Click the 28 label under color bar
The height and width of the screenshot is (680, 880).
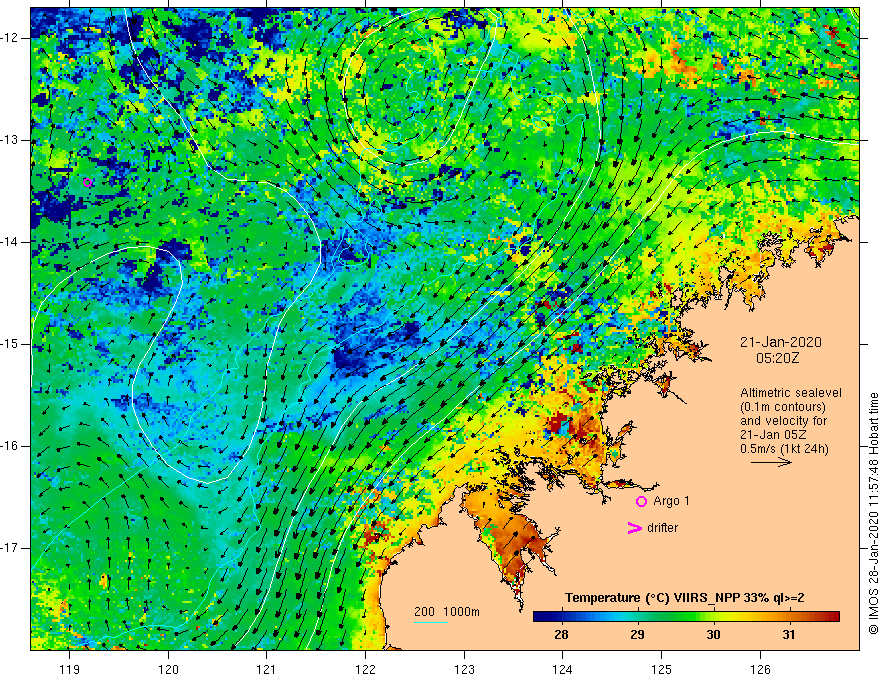point(561,635)
